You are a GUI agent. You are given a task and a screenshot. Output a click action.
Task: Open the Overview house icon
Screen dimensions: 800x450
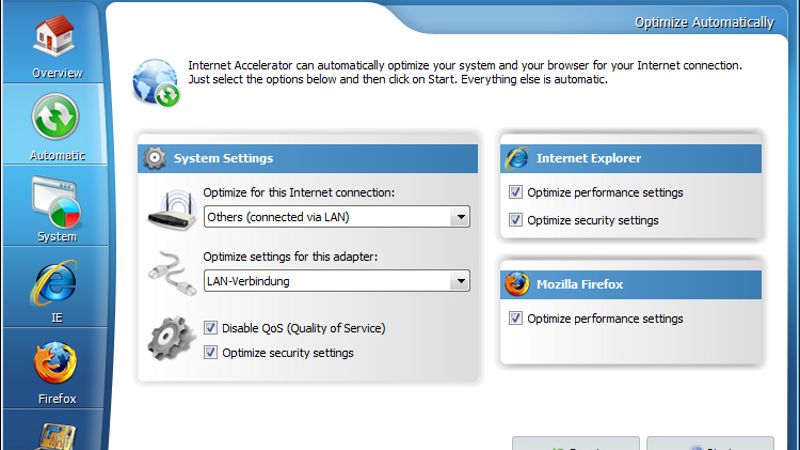[x=55, y=35]
